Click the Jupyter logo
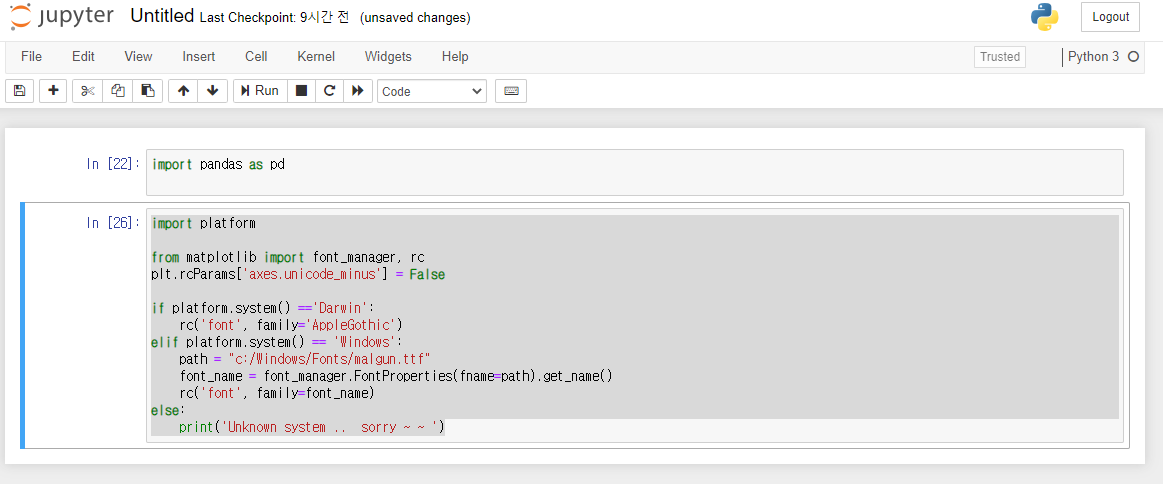This screenshot has height=484, width=1163. 62,16
